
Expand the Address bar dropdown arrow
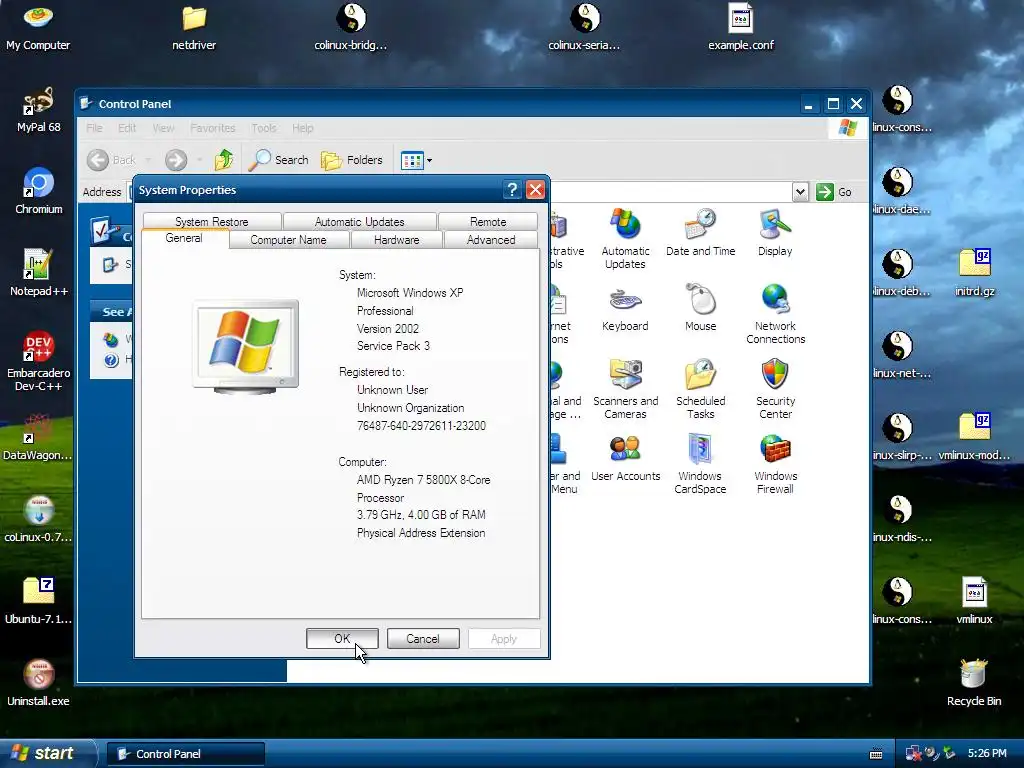(800, 192)
